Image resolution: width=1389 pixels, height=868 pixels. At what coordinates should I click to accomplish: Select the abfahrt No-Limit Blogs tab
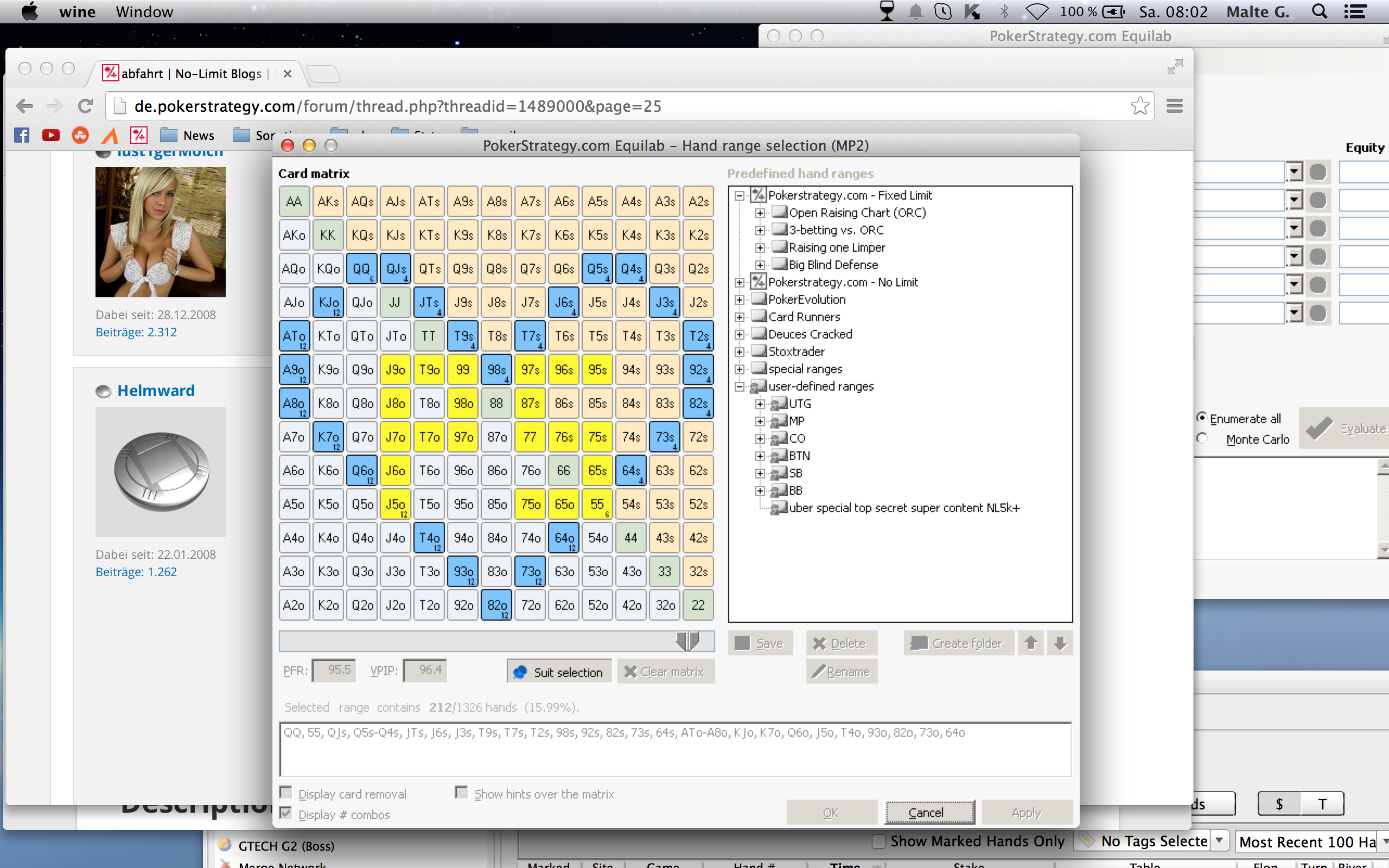coord(190,73)
